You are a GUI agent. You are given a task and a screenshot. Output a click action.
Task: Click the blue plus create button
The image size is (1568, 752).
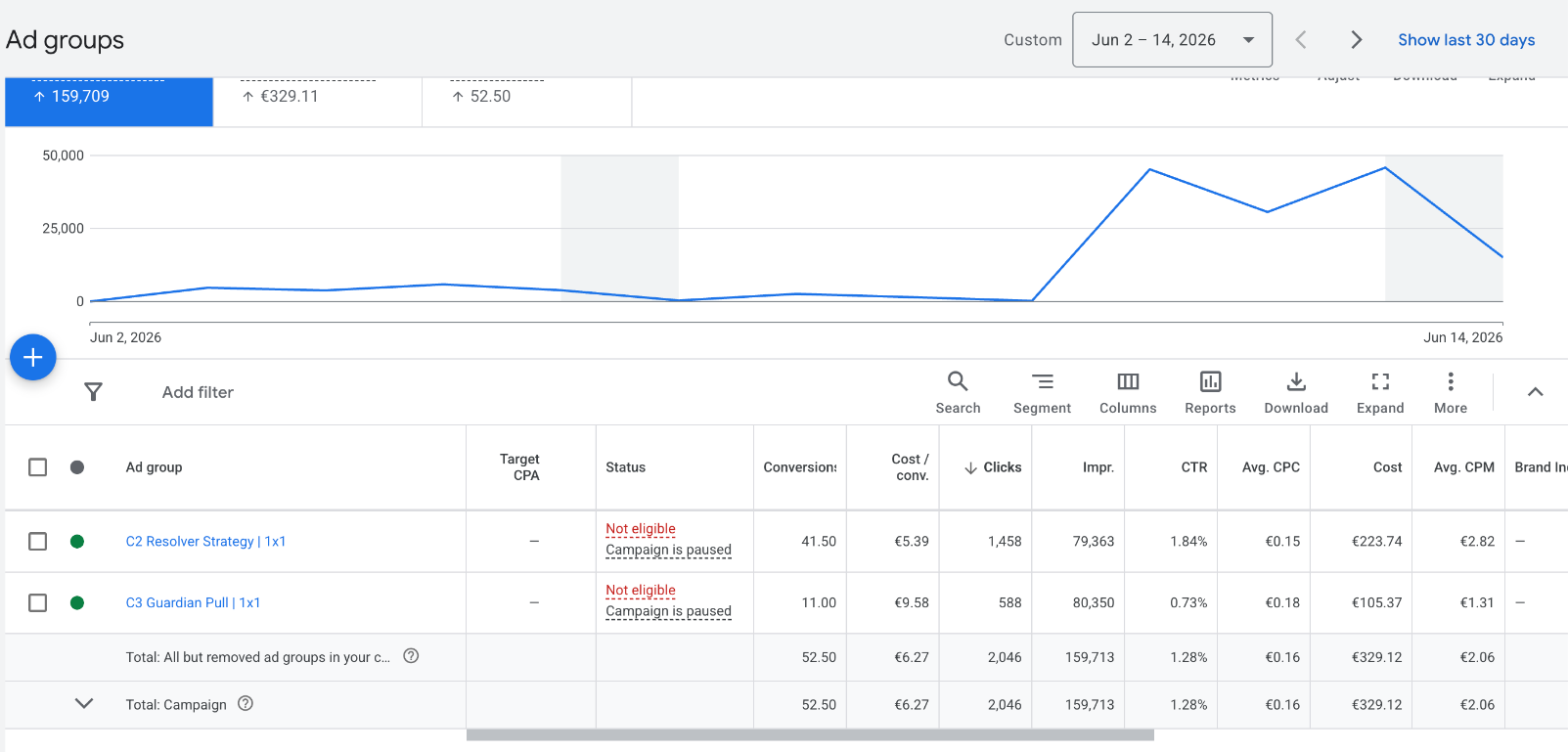(x=33, y=357)
